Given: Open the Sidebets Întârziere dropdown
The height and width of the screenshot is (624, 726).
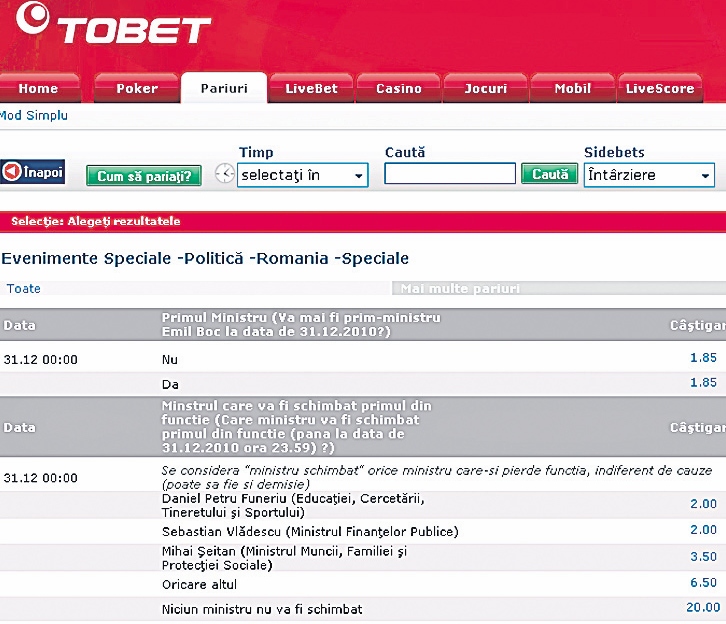Looking at the screenshot, I should pos(649,175).
